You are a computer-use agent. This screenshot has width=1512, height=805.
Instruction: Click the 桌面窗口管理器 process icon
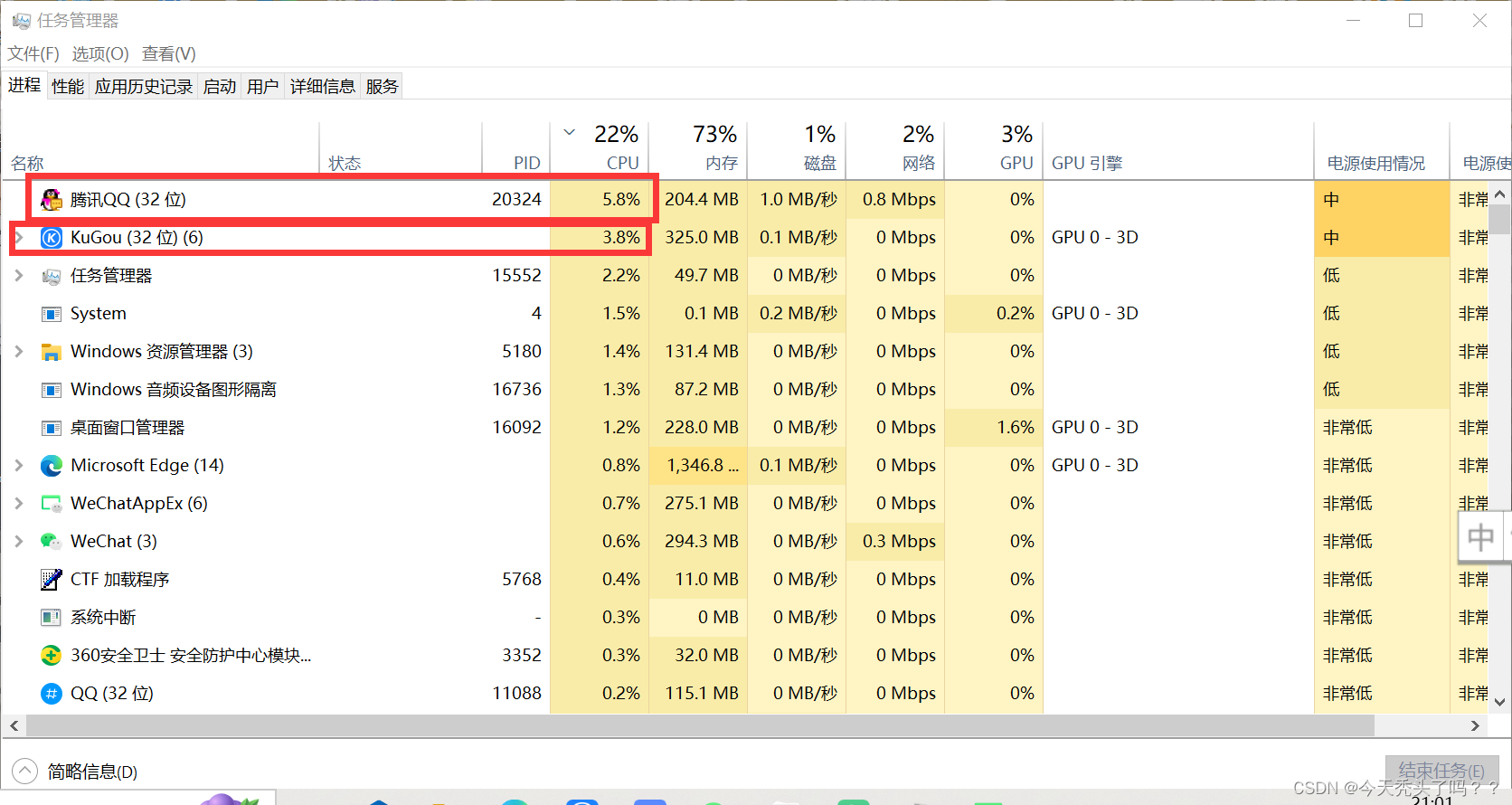pos(52,428)
